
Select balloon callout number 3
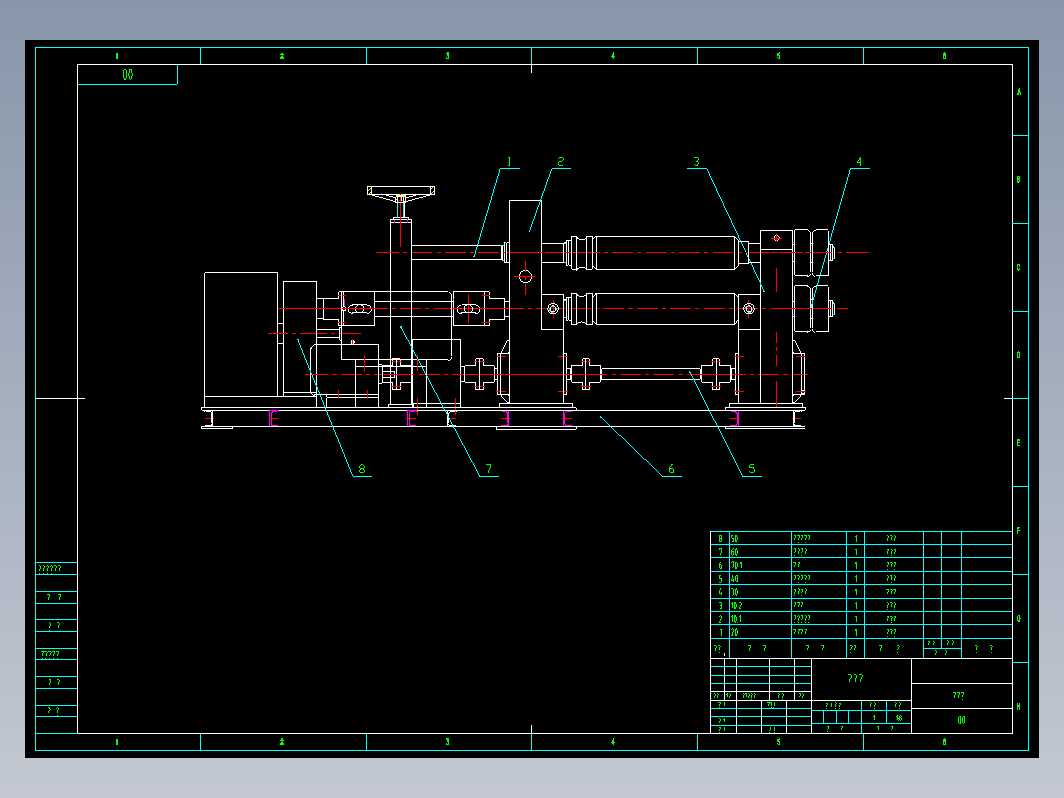point(696,162)
